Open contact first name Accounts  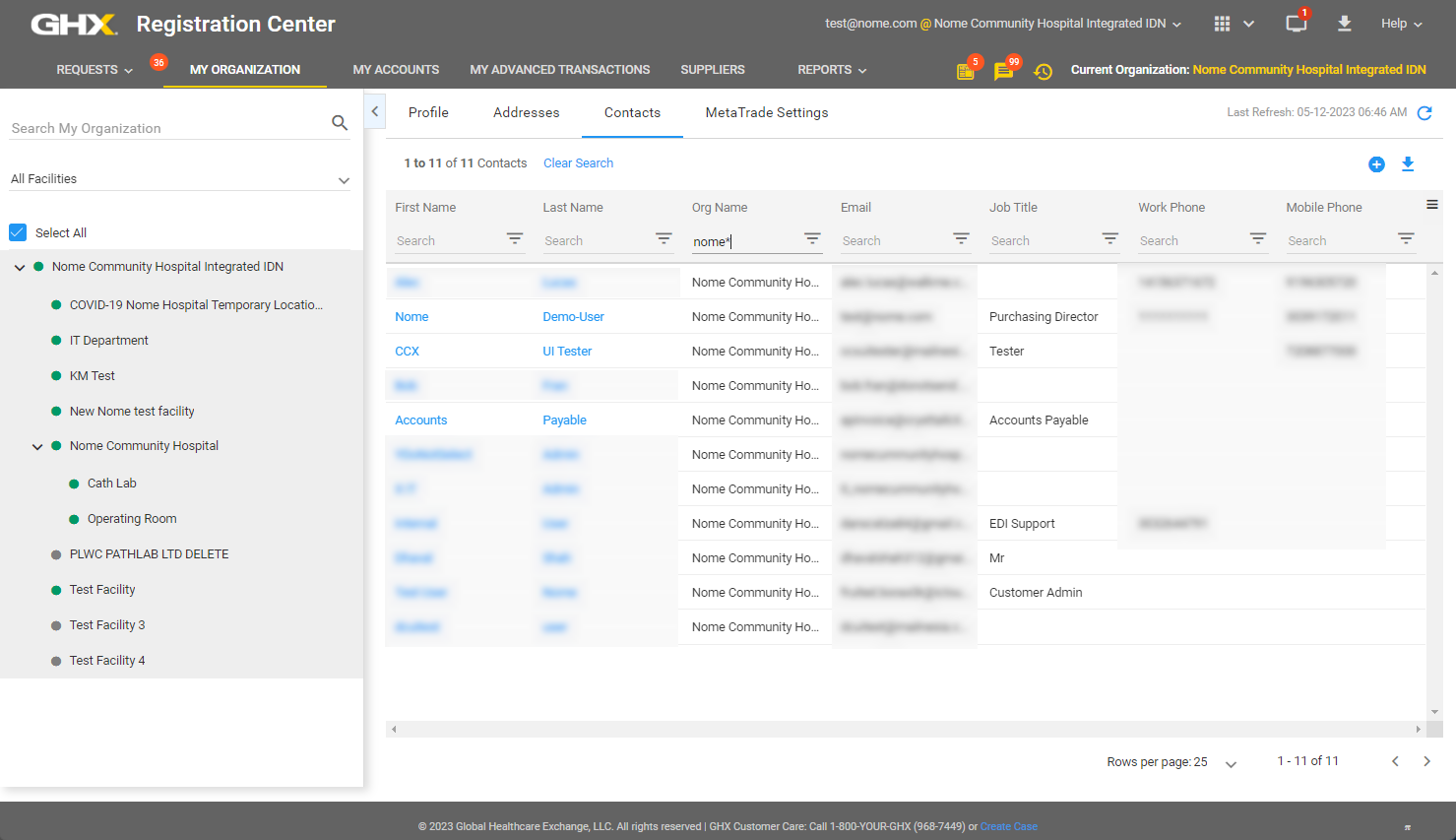[x=420, y=420]
